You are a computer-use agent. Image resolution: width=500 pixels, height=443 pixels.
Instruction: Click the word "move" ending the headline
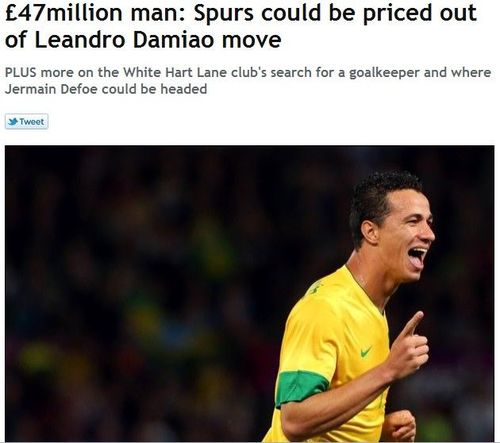coord(251,41)
